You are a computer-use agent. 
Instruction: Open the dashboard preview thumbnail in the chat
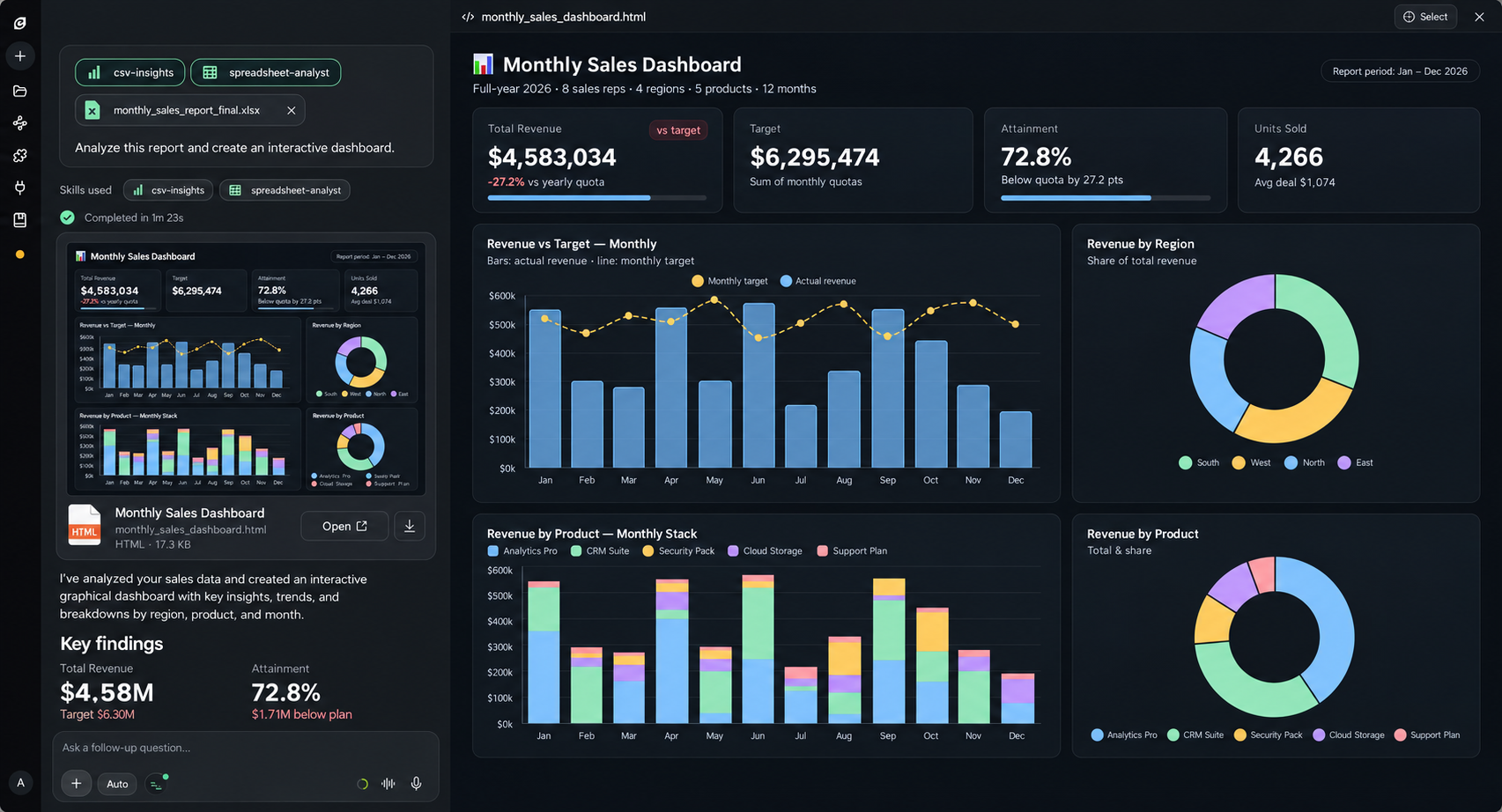(x=247, y=369)
